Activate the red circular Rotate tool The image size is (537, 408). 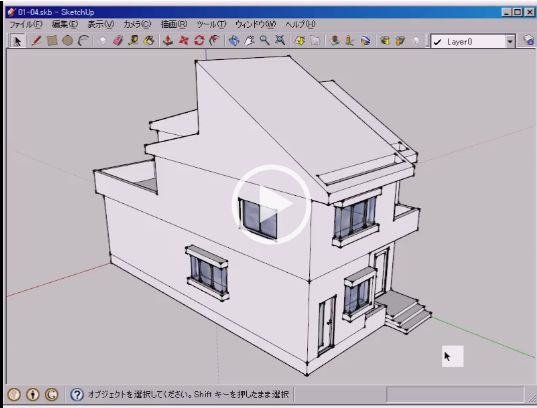pyautogui.click(x=199, y=41)
